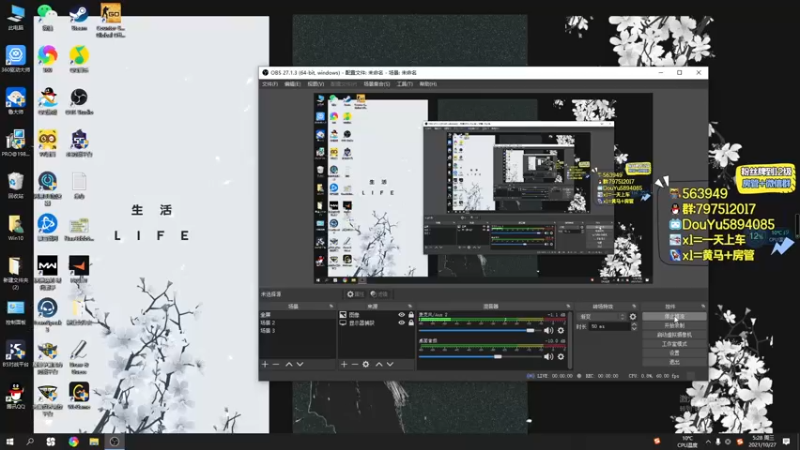Open the View menu in OBS

tap(316, 84)
